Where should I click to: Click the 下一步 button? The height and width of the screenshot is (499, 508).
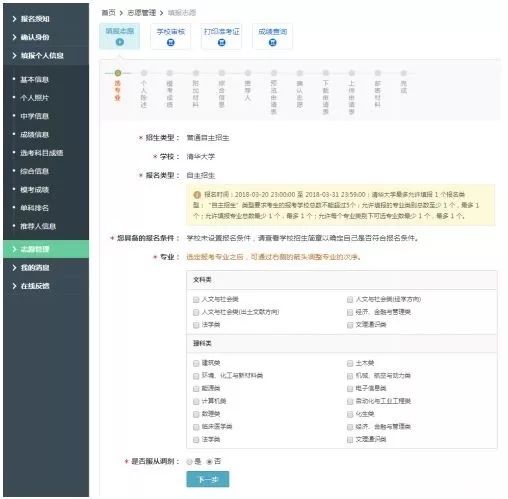(x=208, y=479)
